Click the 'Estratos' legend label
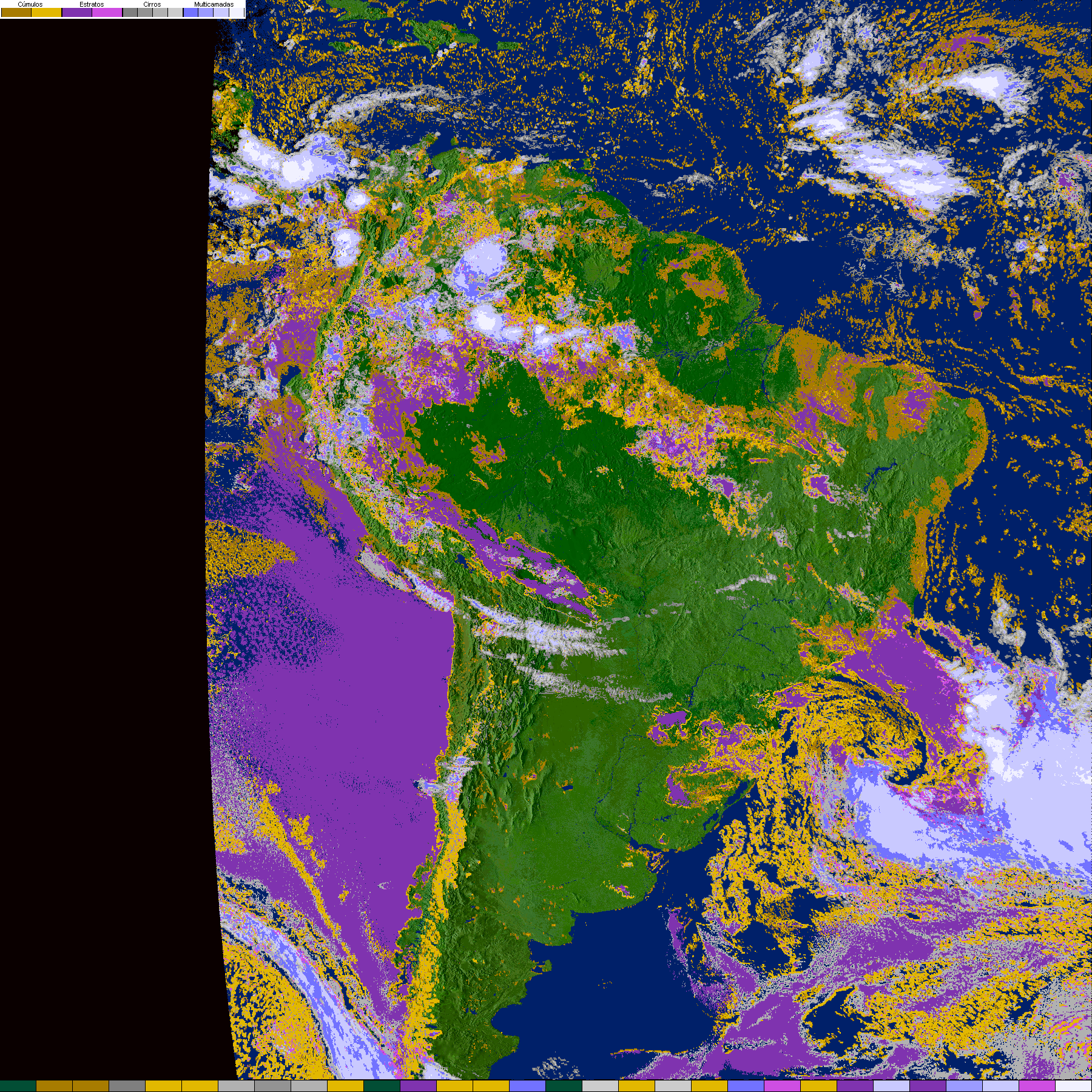 (92, 4)
